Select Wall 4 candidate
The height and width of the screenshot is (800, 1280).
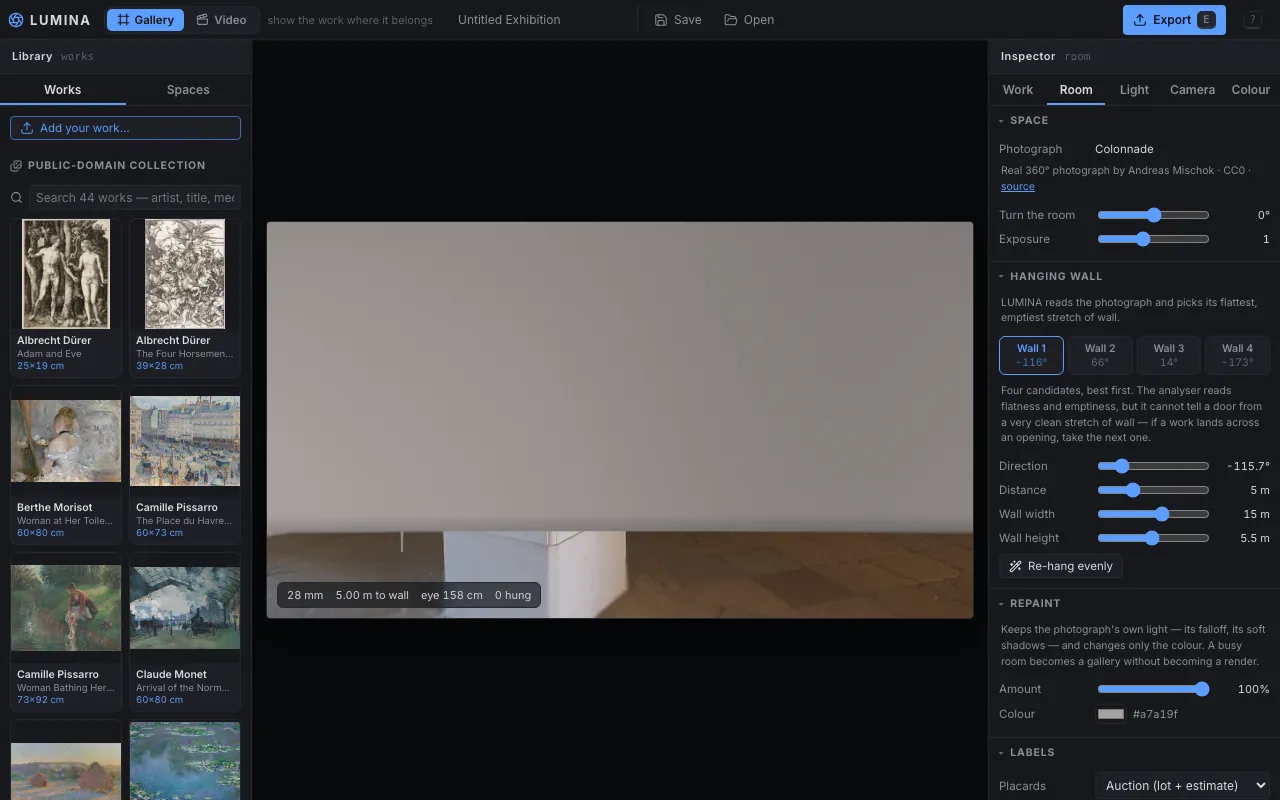point(1237,355)
